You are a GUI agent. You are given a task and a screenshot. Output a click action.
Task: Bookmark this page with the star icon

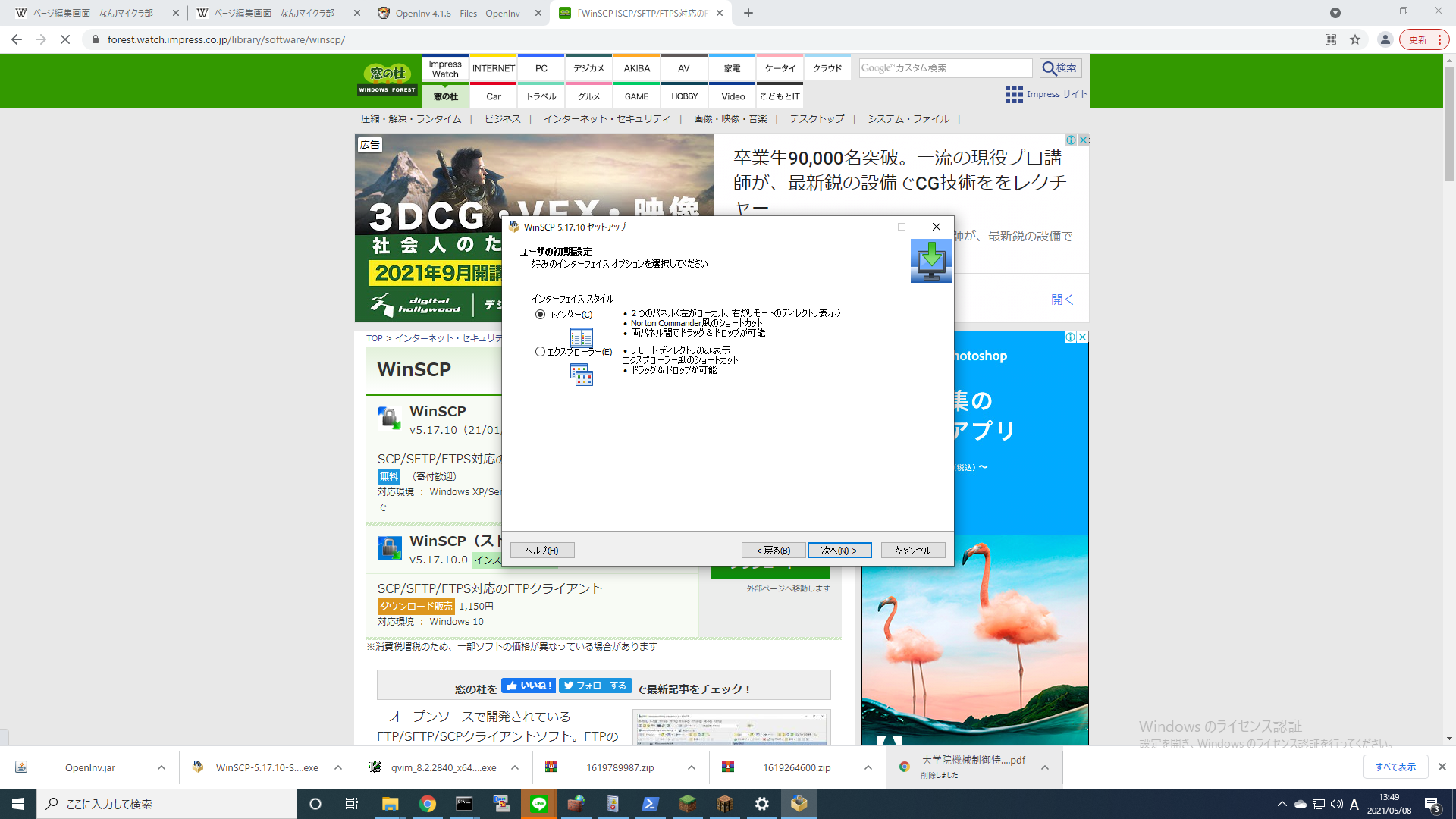pos(1355,39)
